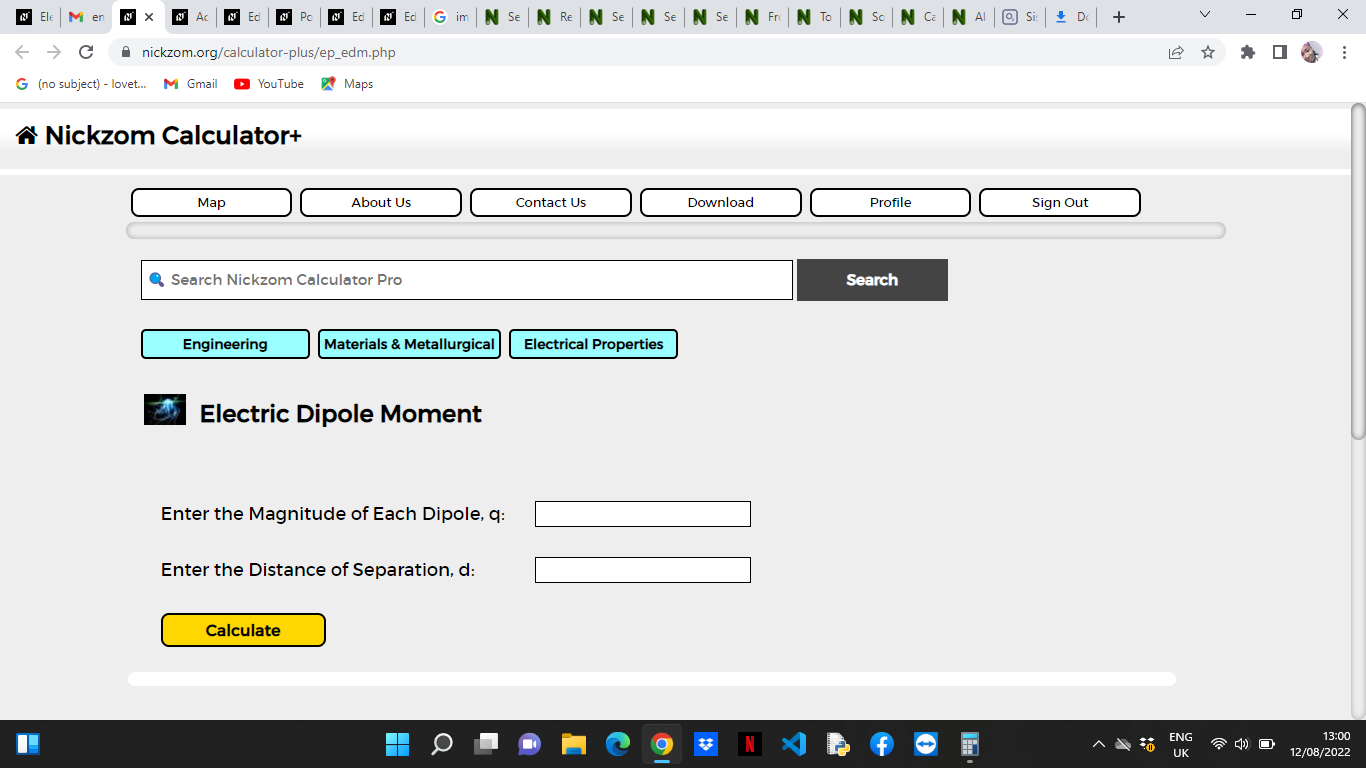Click the yellow Calculate button
1366x768 pixels.
[x=243, y=630]
